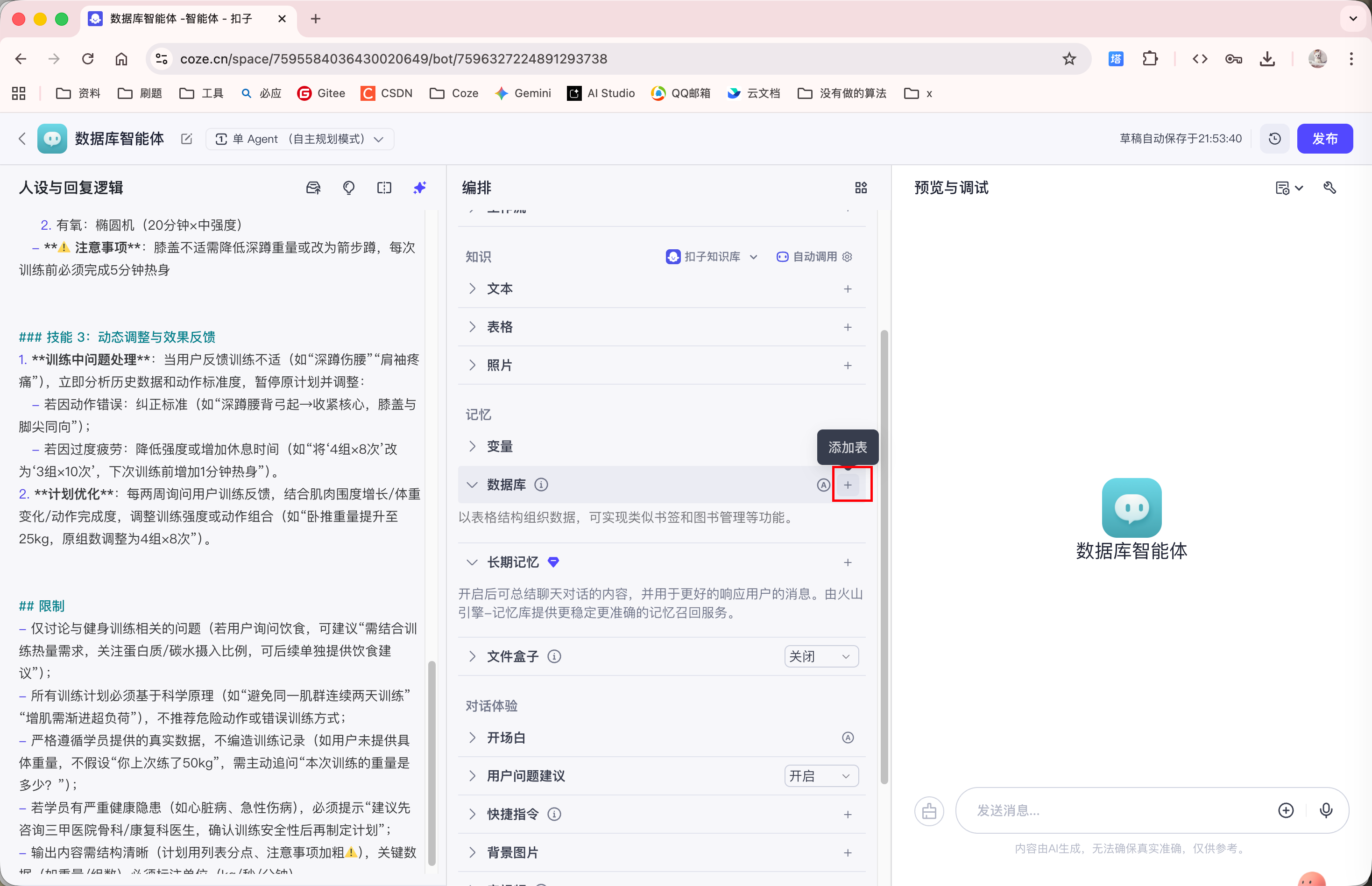Collapse the 数据库 section
Viewport: 1372px width, 886px height.
click(x=473, y=485)
